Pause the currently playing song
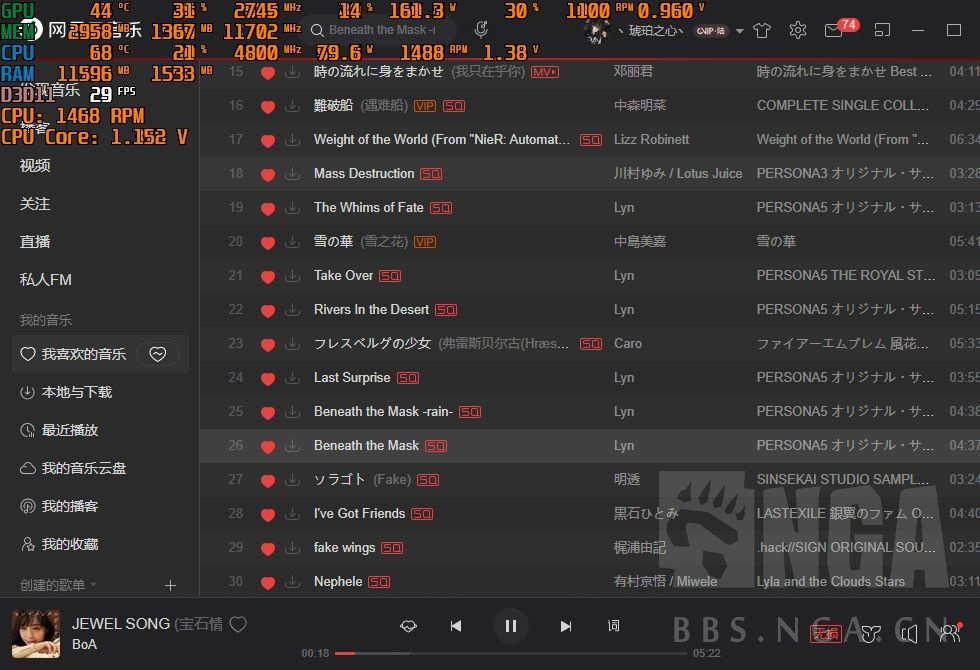 tap(510, 626)
